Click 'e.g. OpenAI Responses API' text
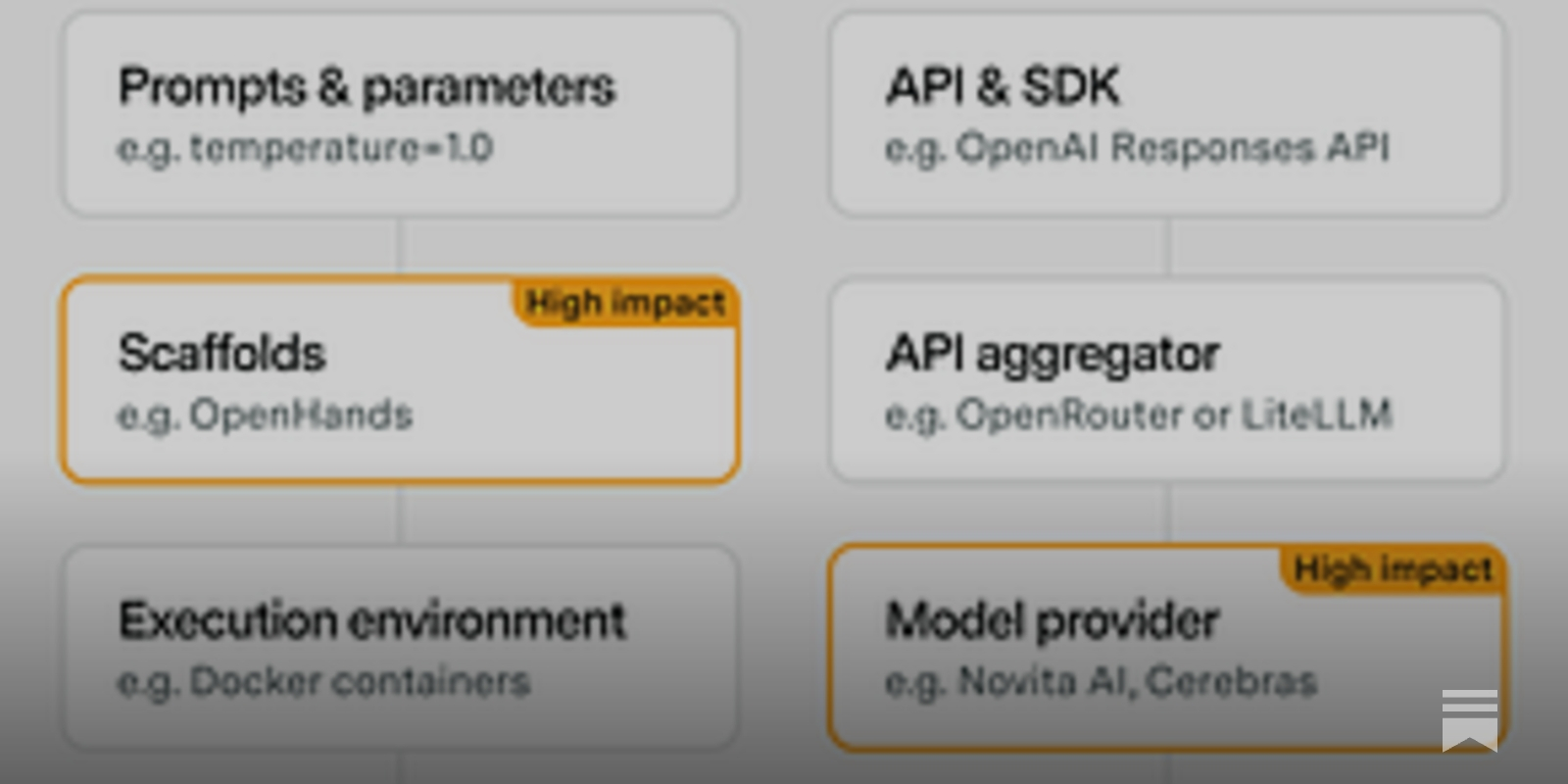 1138,149
